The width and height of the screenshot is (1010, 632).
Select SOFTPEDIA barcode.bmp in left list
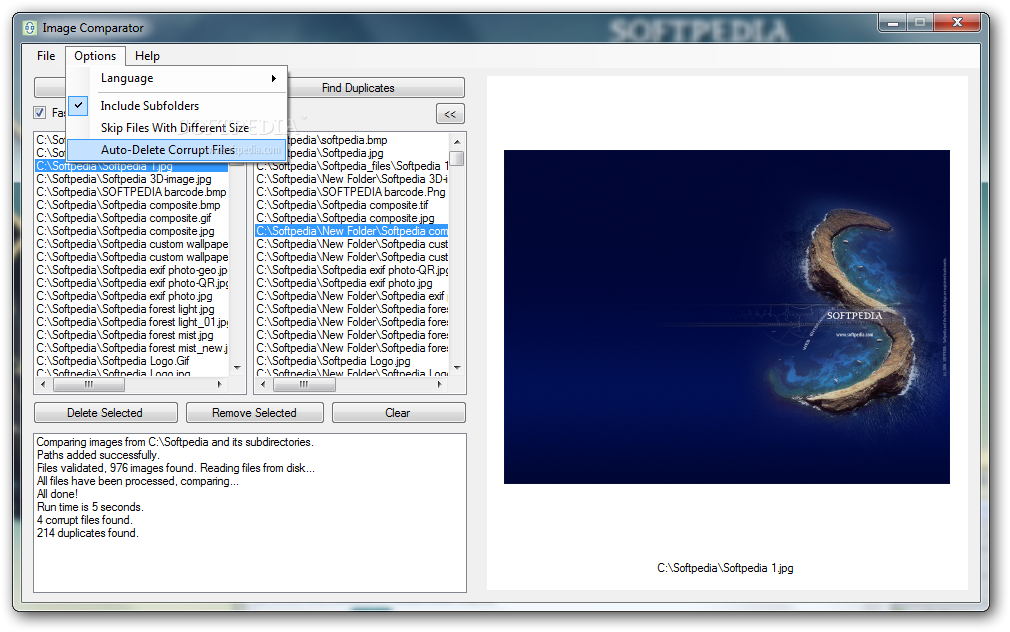(132, 192)
